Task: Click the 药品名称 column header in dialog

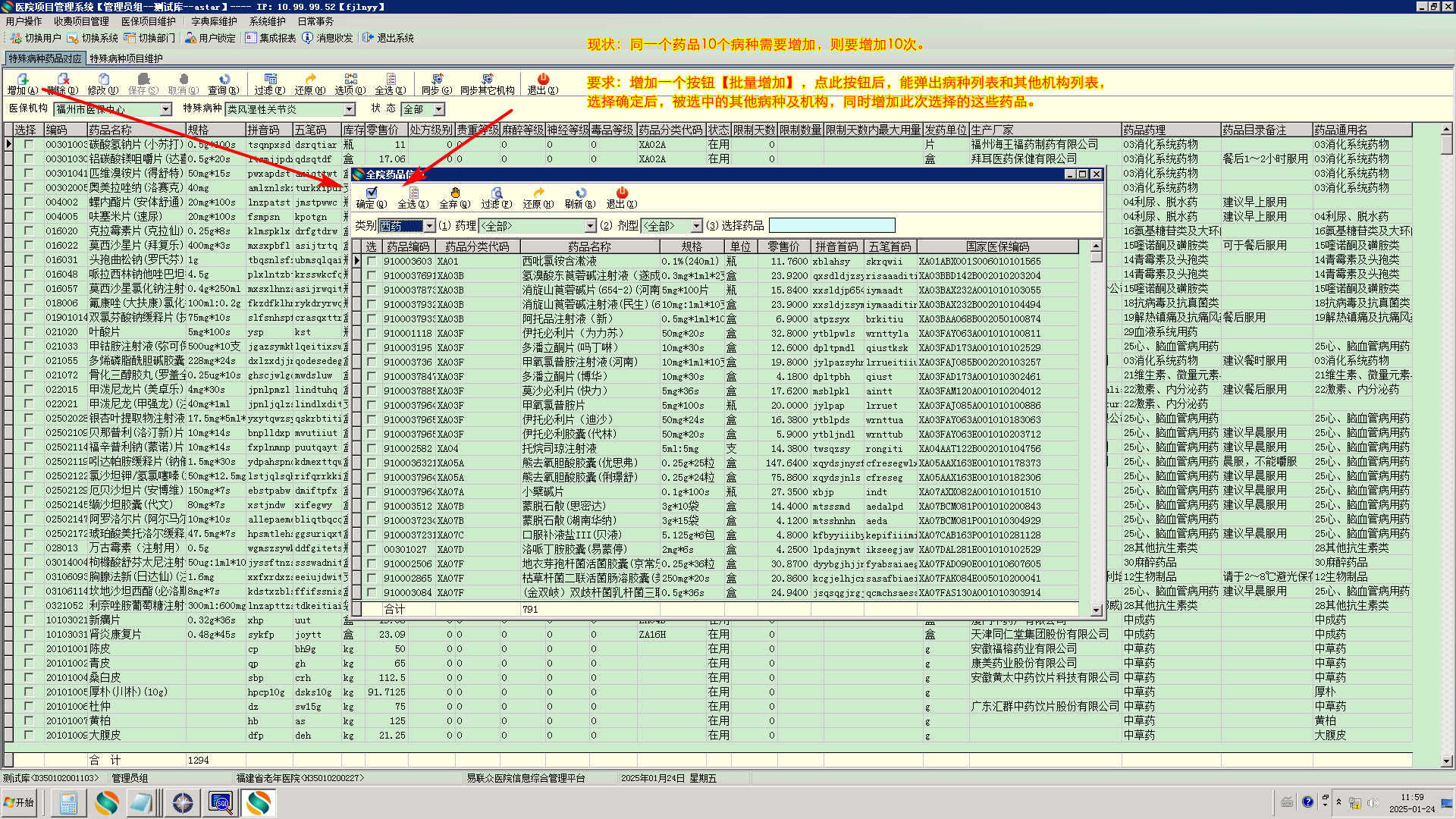Action: [589, 246]
